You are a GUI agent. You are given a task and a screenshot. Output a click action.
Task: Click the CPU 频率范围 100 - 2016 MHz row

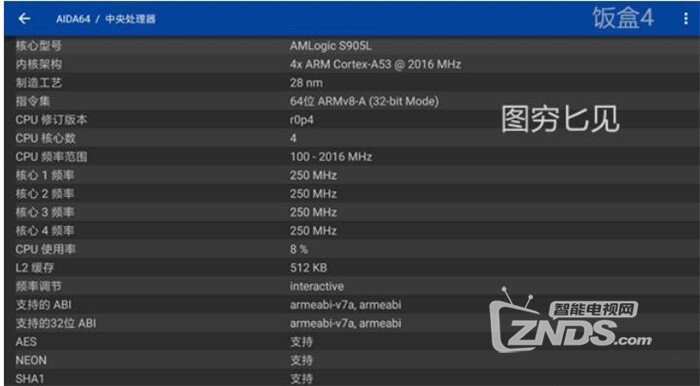[x=352, y=157]
